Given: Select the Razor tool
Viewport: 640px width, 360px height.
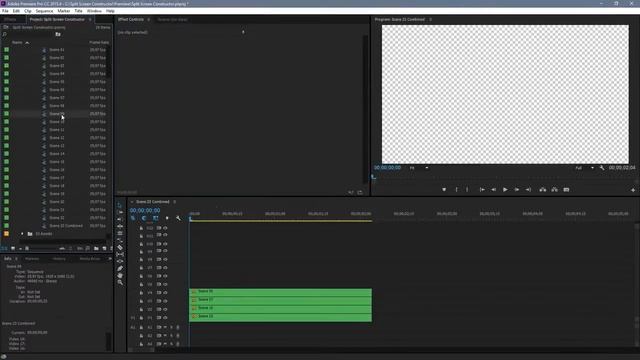Looking at the screenshot, I should coord(120,247).
